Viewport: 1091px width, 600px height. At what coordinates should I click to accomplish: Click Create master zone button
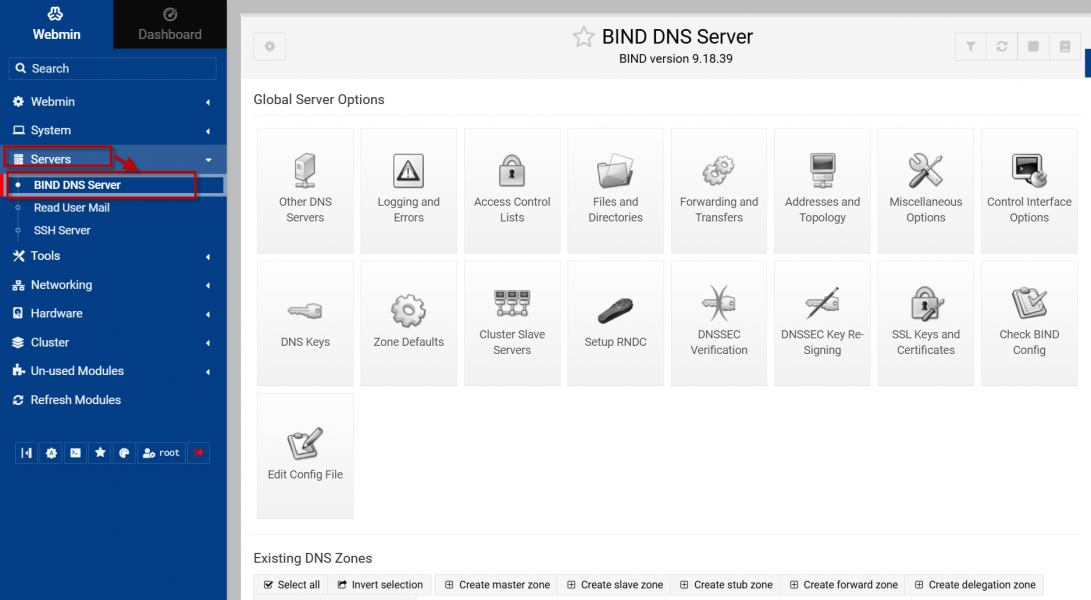click(x=497, y=585)
